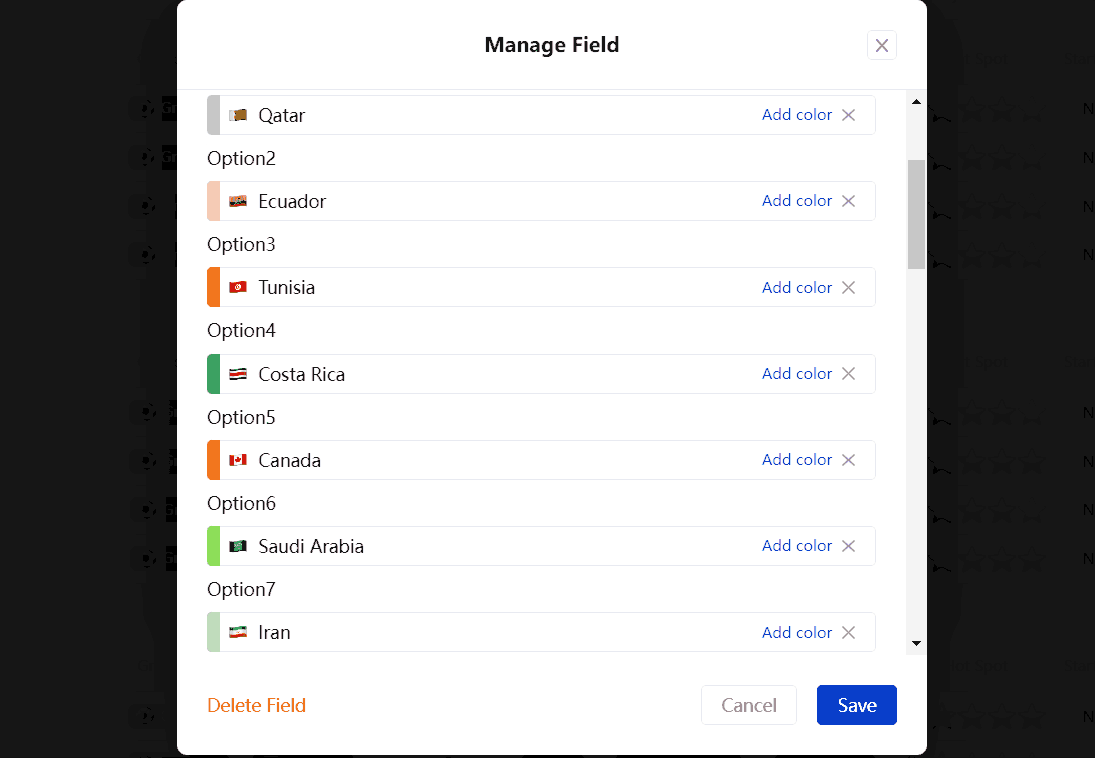Open Add color for Saudi Arabia
Image resolution: width=1095 pixels, height=758 pixels.
tap(797, 545)
